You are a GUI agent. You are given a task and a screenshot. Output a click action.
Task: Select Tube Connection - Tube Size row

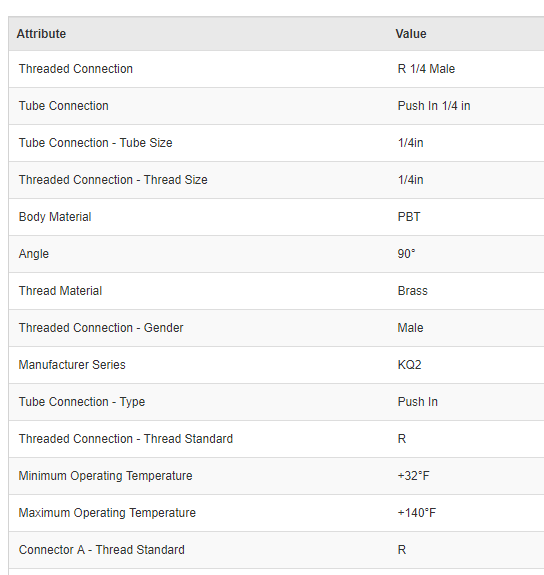(x=276, y=143)
